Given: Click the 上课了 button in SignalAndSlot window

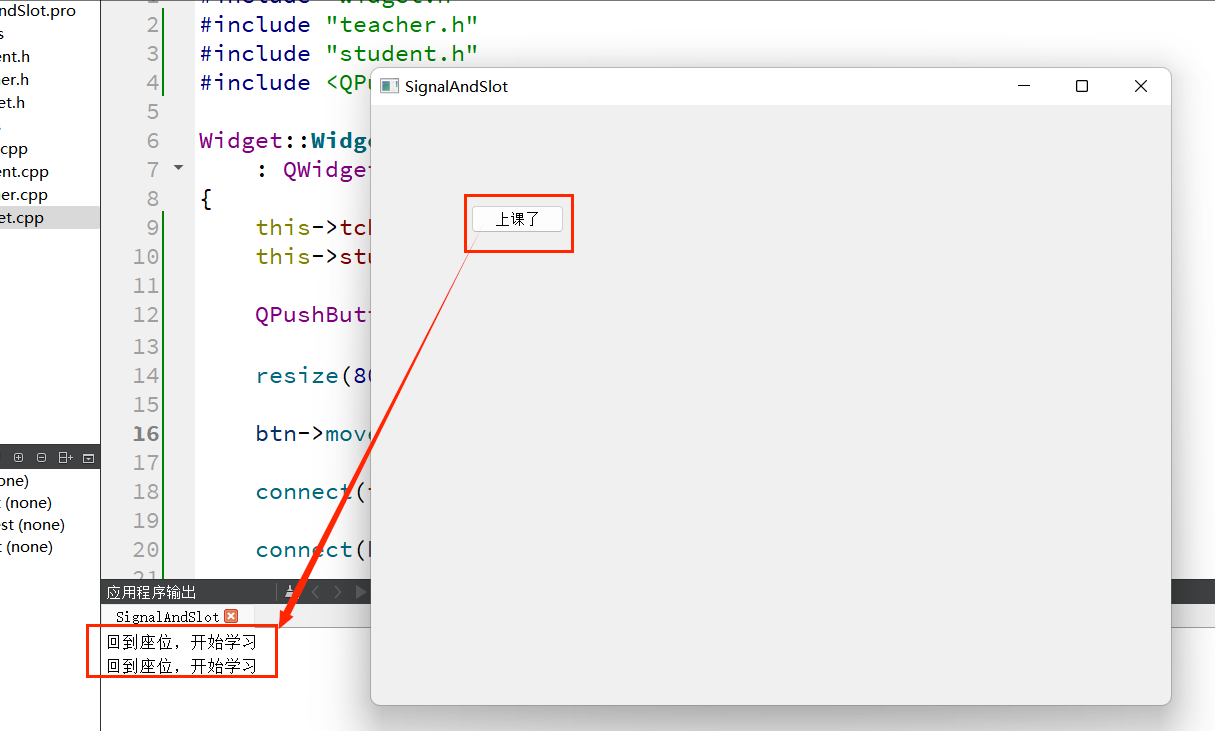Looking at the screenshot, I should click(517, 219).
